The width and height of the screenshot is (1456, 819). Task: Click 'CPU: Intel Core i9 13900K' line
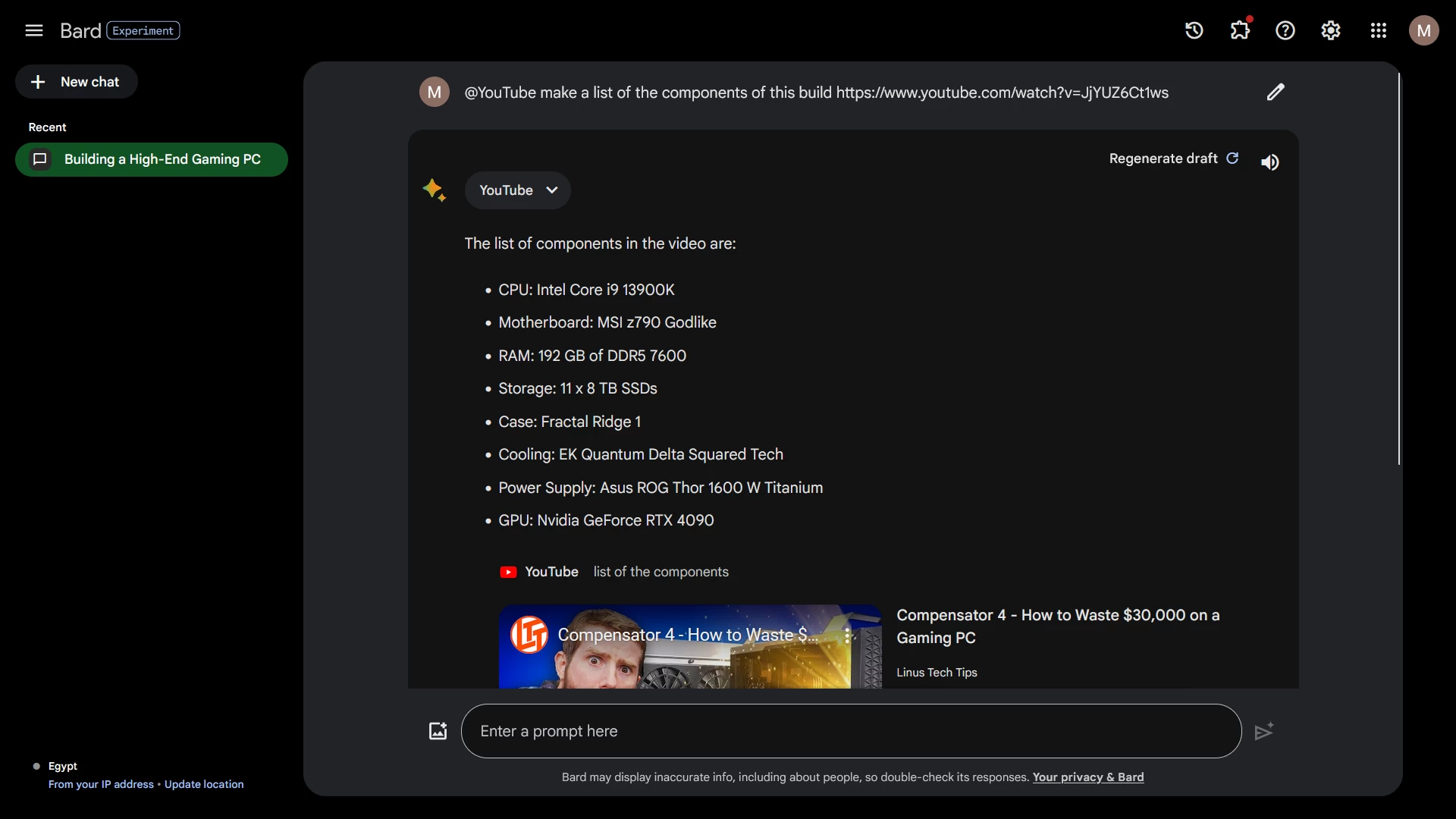(586, 290)
